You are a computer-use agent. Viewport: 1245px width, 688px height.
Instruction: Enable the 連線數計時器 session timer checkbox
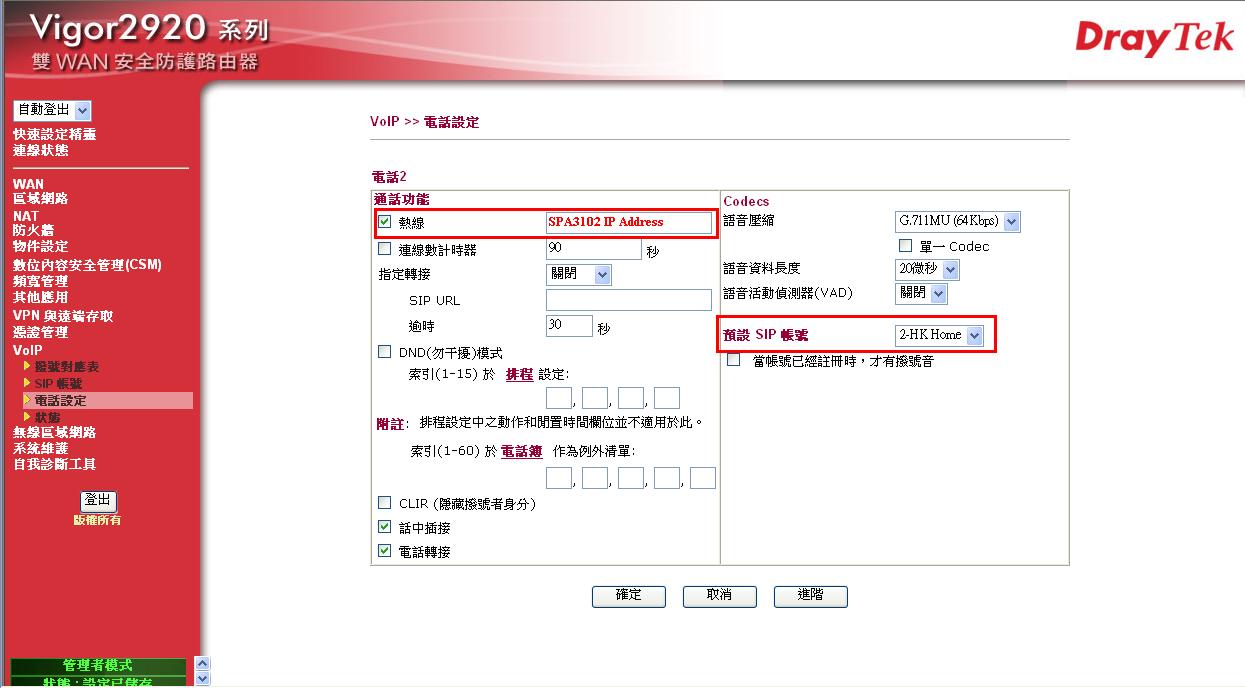(385, 249)
